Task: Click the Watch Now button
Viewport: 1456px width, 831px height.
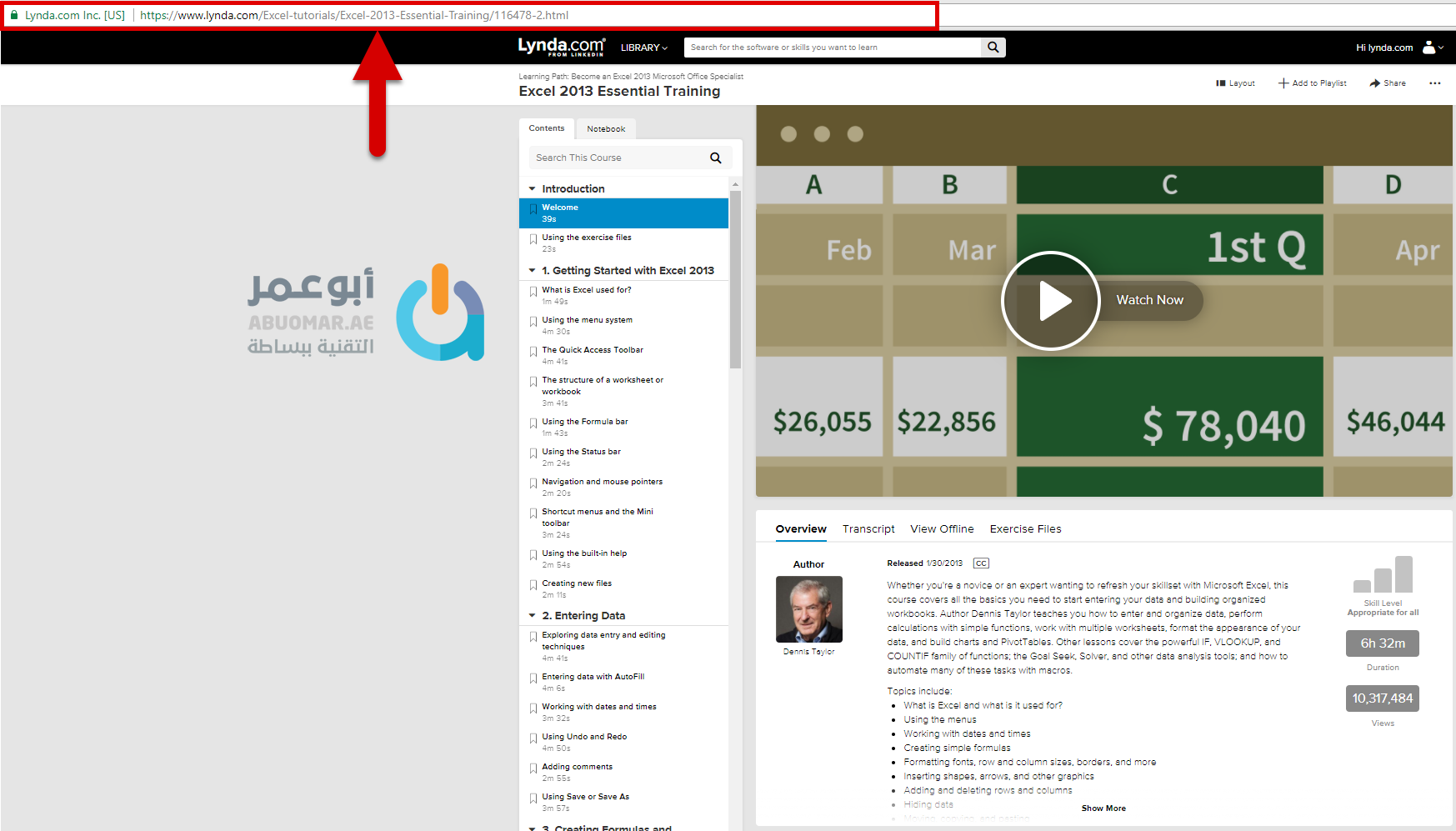Action: point(1149,300)
